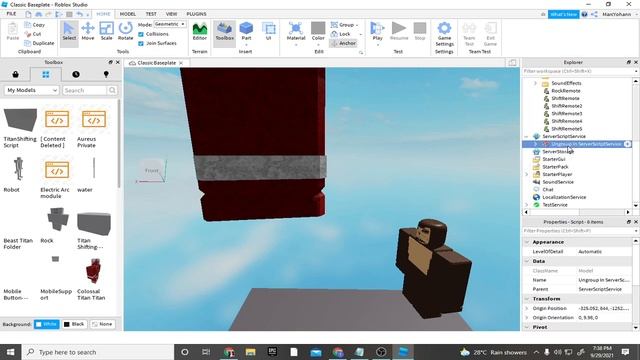Toggle the Toolbox panel button
Screen dimensions: 640x360
click(x=224, y=32)
